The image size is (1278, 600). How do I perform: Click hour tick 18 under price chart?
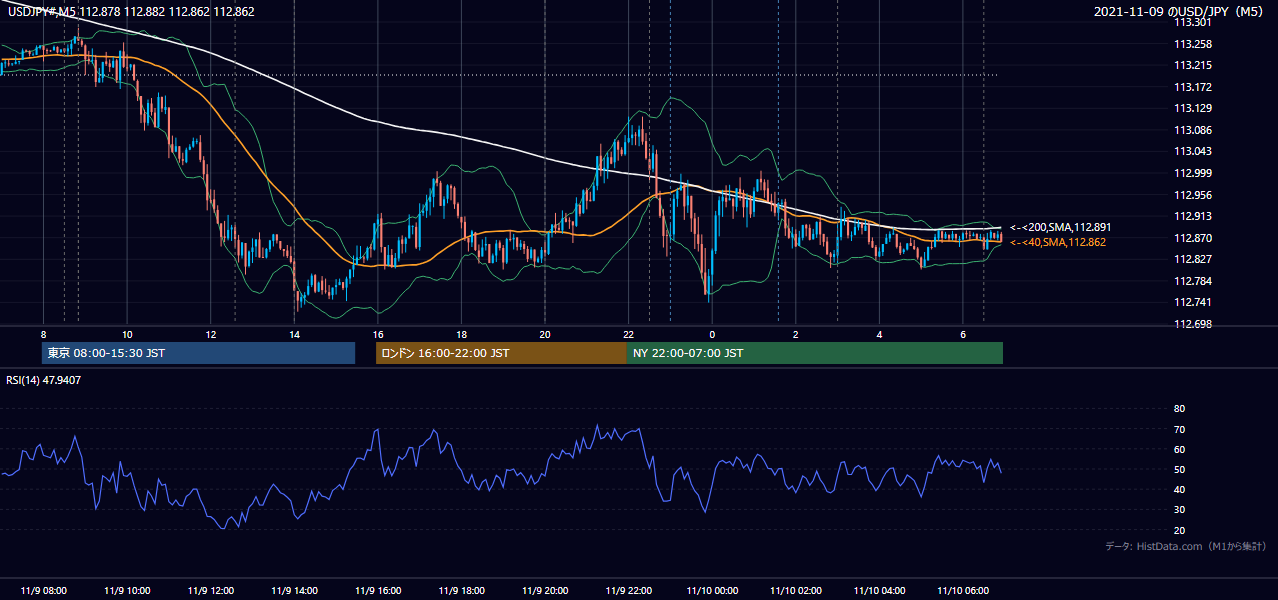tap(461, 333)
